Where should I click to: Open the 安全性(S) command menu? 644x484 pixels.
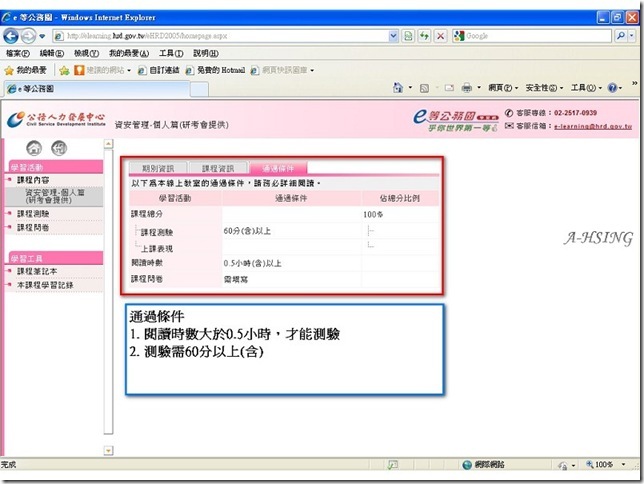point(544,88)
